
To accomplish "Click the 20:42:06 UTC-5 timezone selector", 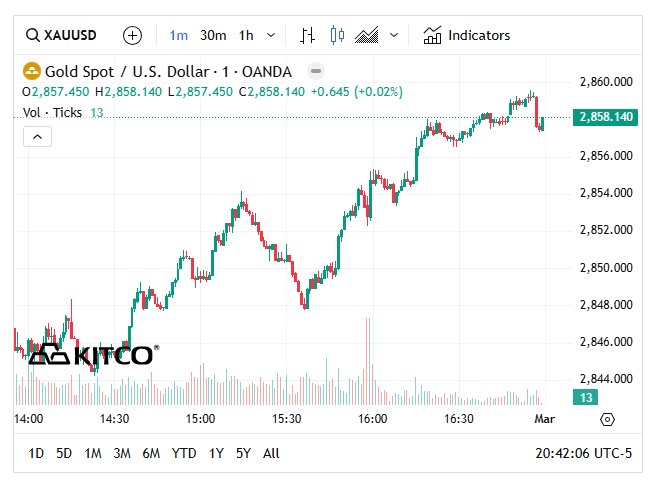I will coord(583,453).
